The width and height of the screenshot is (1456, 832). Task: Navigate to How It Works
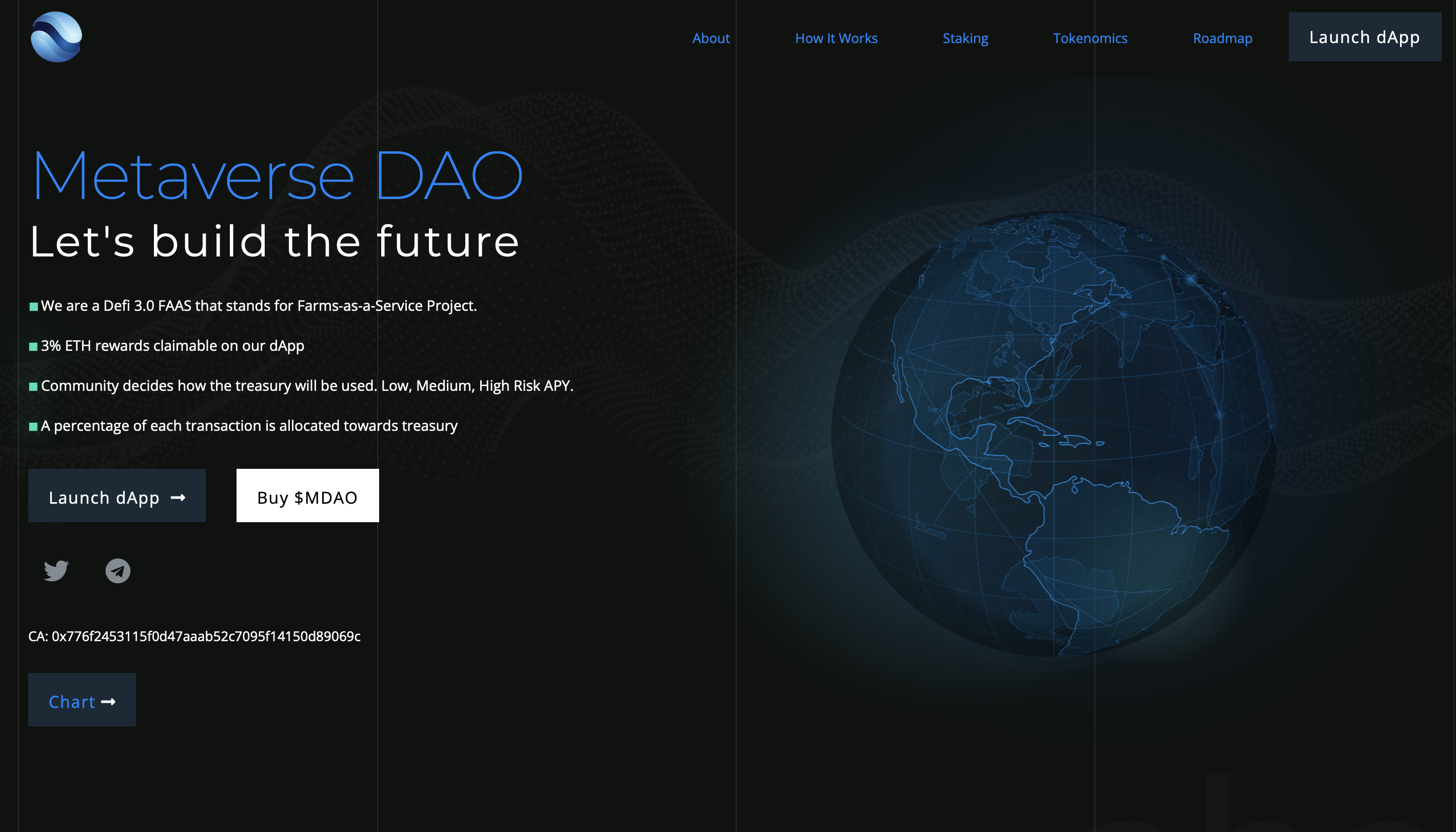point(836,38)
